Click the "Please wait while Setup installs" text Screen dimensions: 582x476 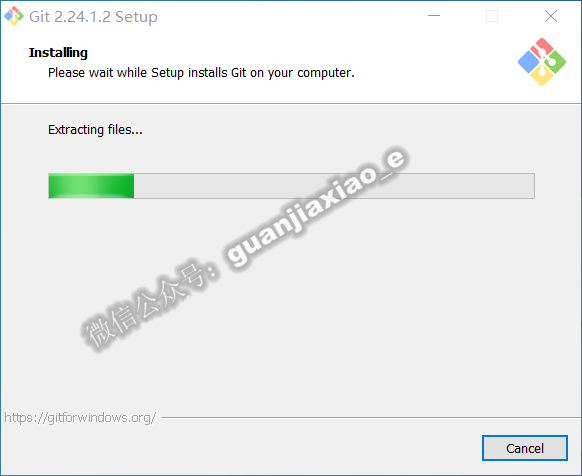pyautogui.click(x=137, y=73)
